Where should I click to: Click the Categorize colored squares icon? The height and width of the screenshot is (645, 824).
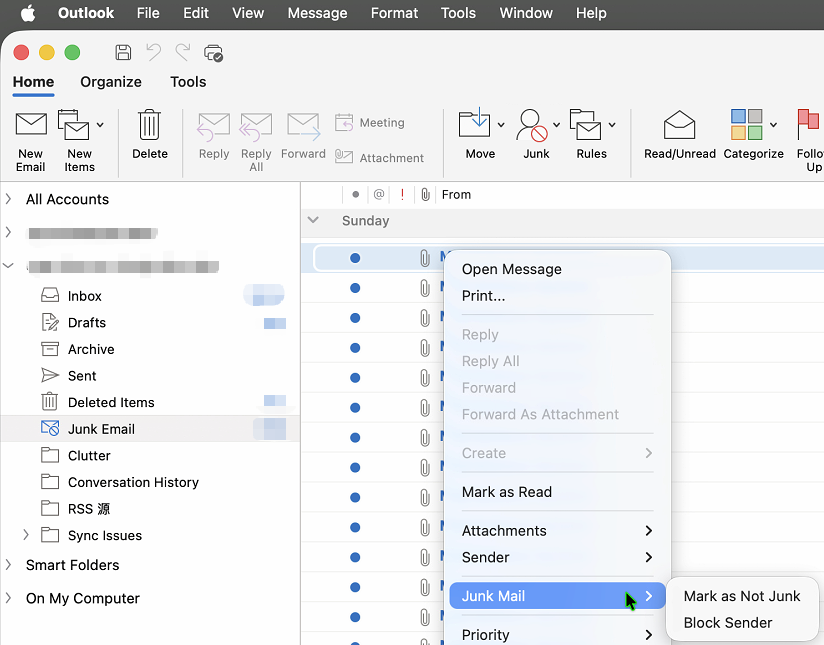(x=746, y=125)
